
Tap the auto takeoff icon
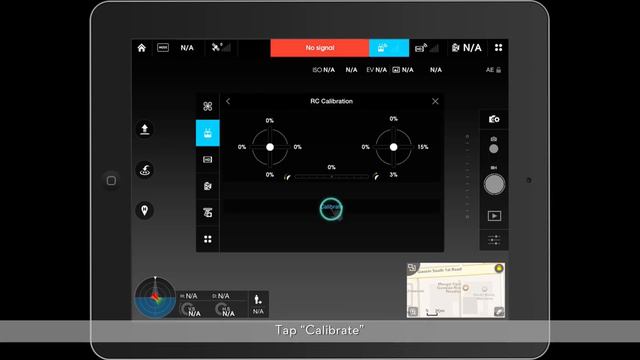coord(144,129)
